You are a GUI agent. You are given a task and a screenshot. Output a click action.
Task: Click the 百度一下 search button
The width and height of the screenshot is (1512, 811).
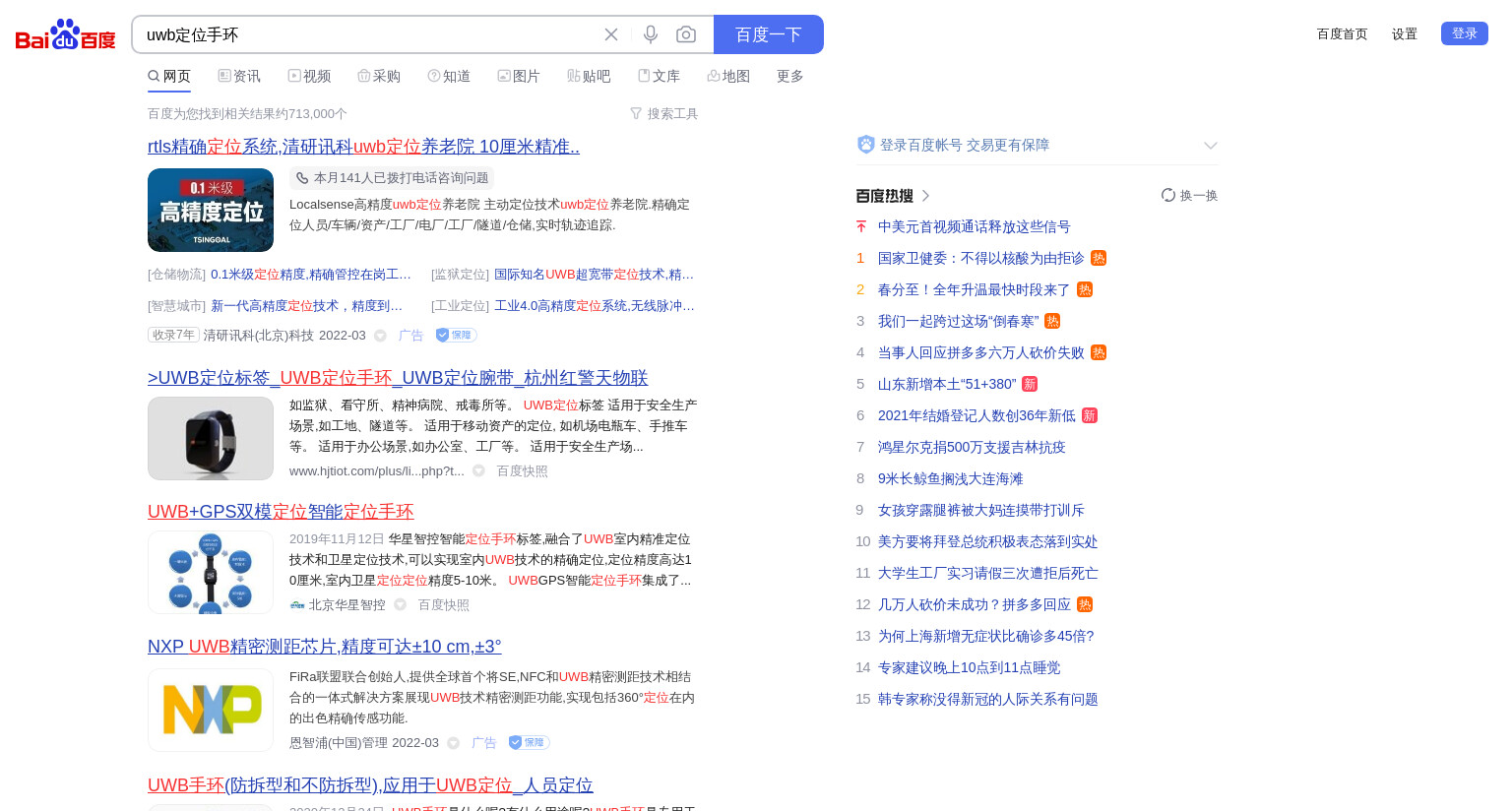click(769, 34)
